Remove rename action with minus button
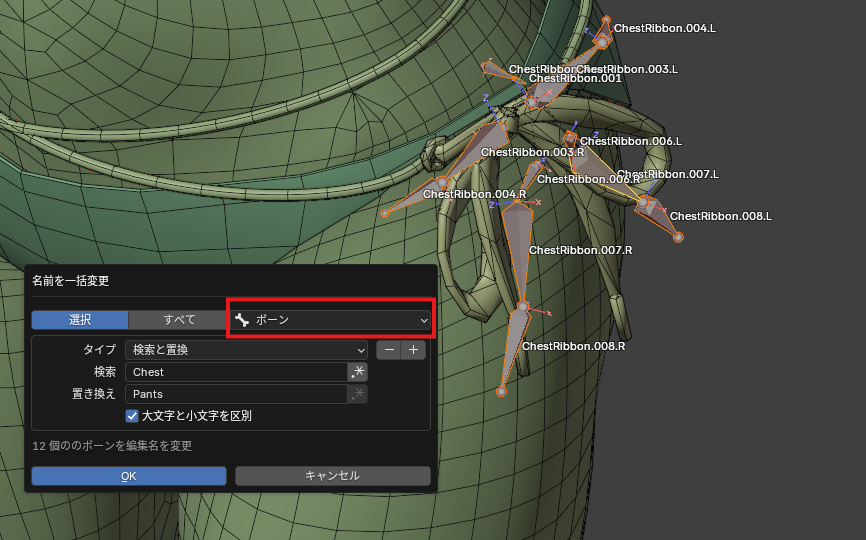Image resolution: width=866 pixels, height=540 pixels. (x=389, y=350)
